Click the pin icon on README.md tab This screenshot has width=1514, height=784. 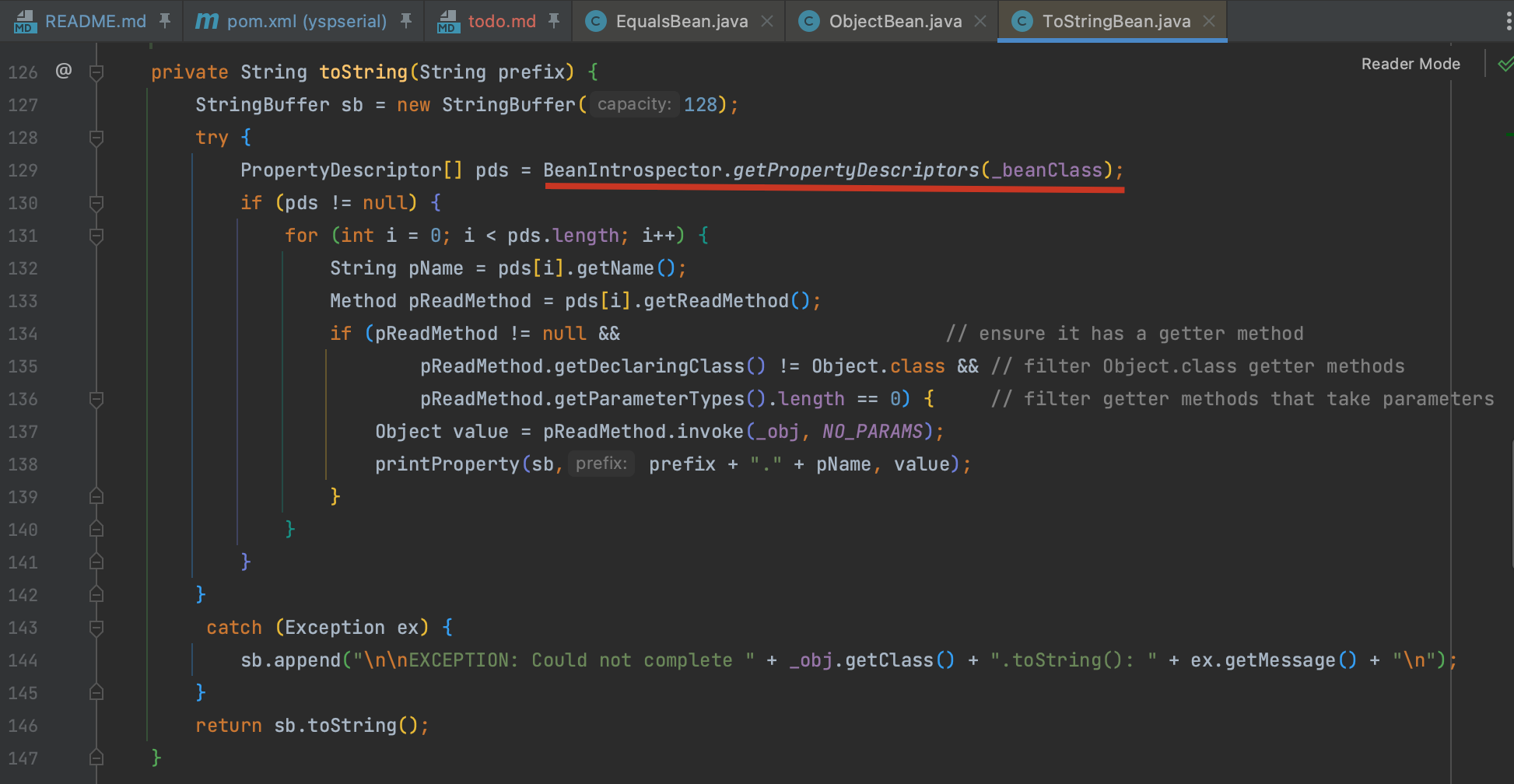(x=165, y=21)
